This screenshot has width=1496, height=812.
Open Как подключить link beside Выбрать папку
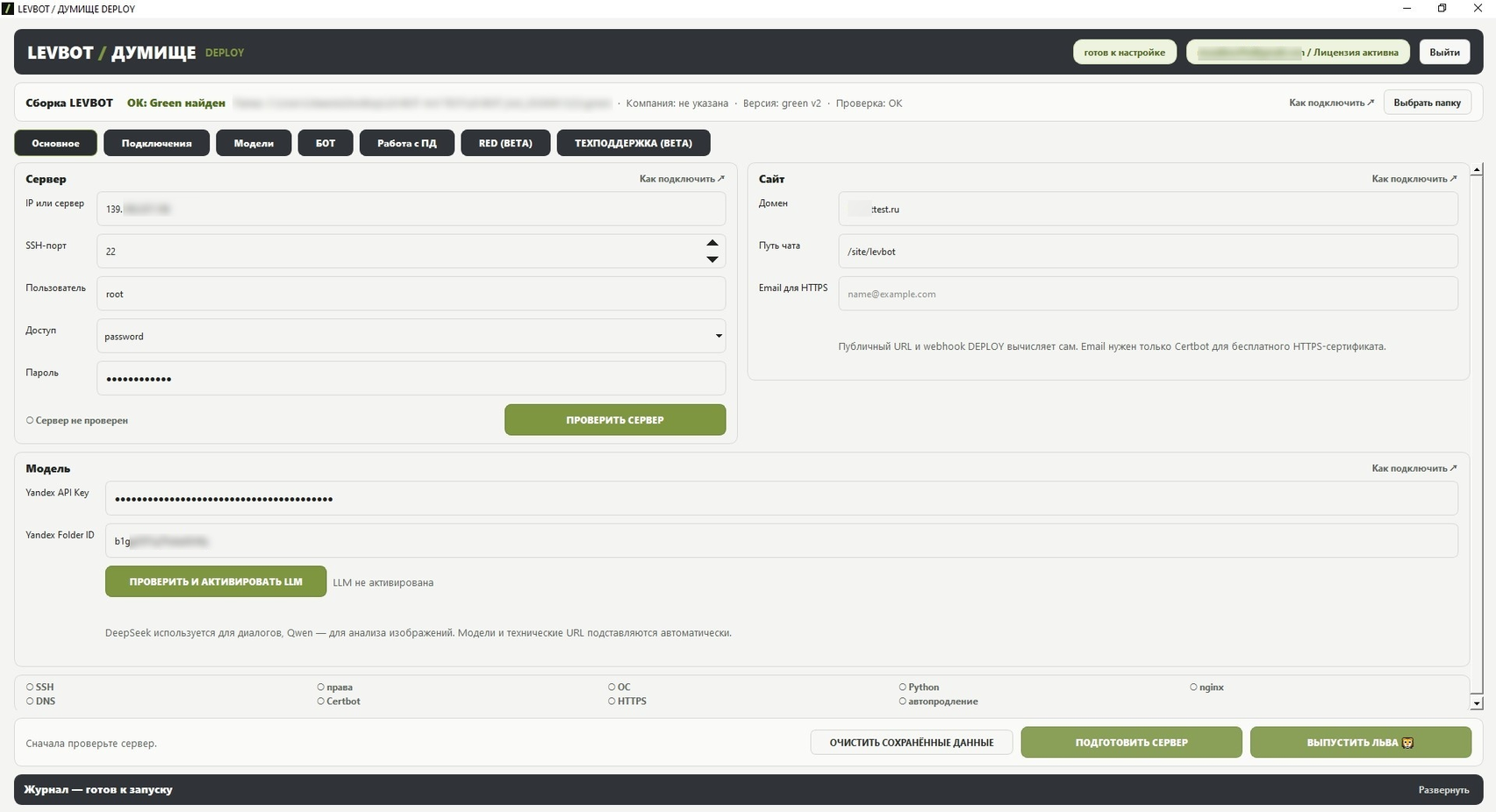1331,103
